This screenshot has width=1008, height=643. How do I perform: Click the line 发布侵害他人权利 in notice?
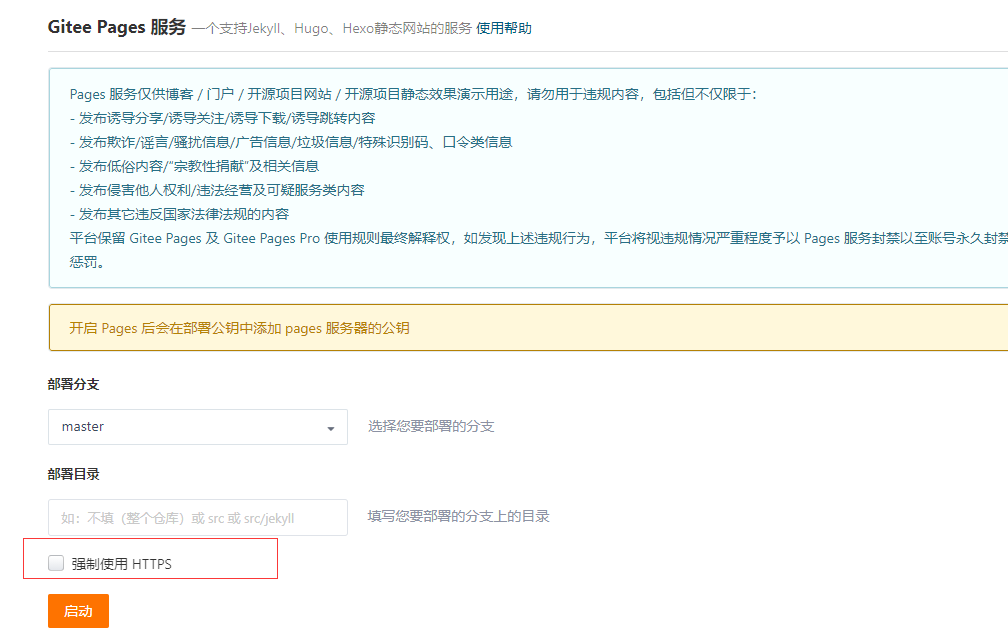pyautogui.click(x=217, y=190)
